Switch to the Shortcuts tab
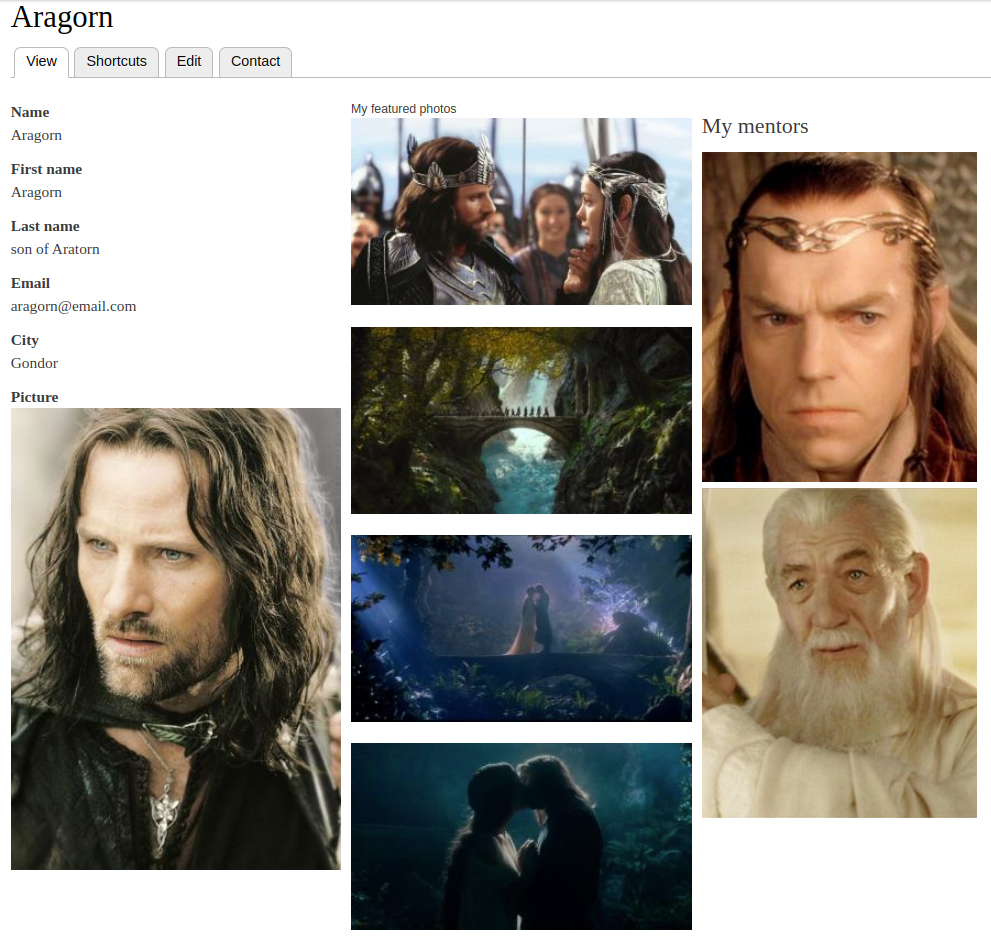This screenshot has width=991, height=937. [116, 62]
